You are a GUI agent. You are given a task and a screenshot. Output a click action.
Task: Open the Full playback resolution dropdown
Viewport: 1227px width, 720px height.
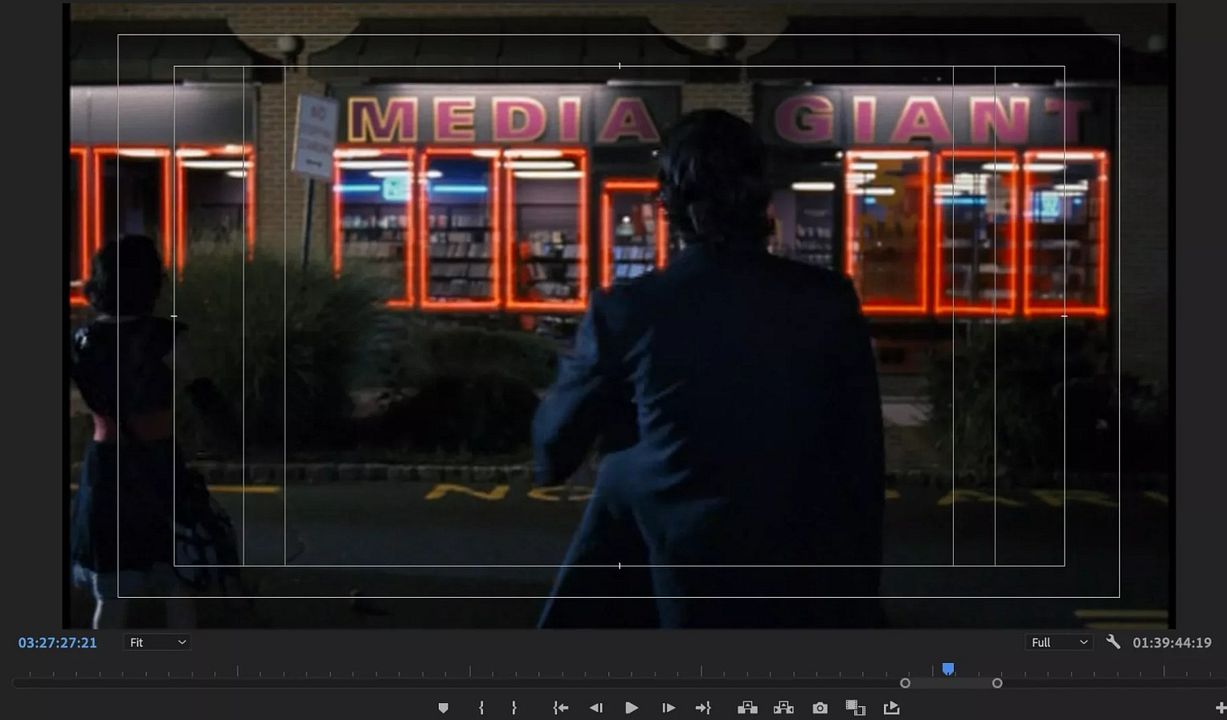1059,642
